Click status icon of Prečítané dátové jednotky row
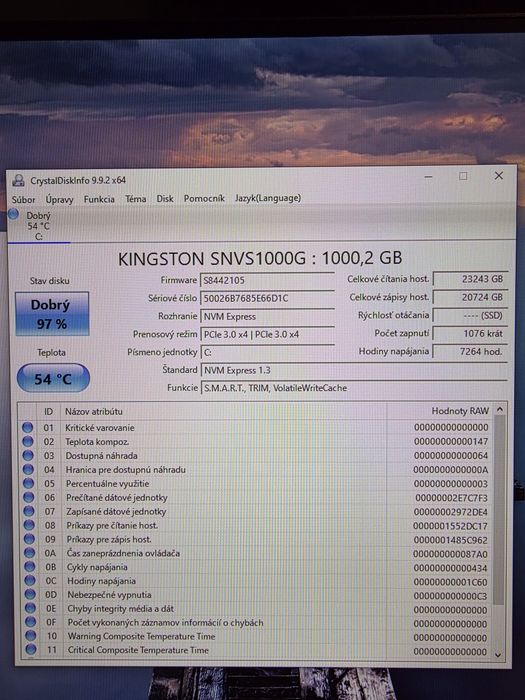525x700 pixels. (x=29, y=497)
